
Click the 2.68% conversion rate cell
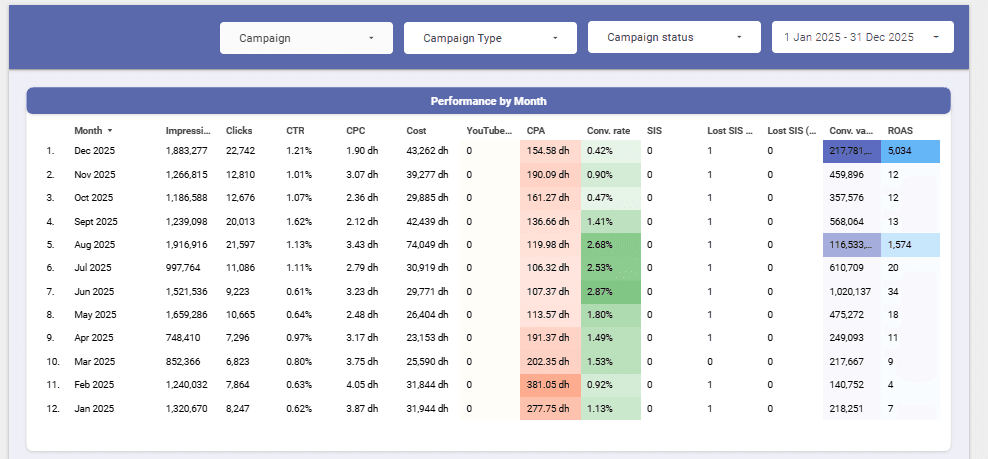611,245
